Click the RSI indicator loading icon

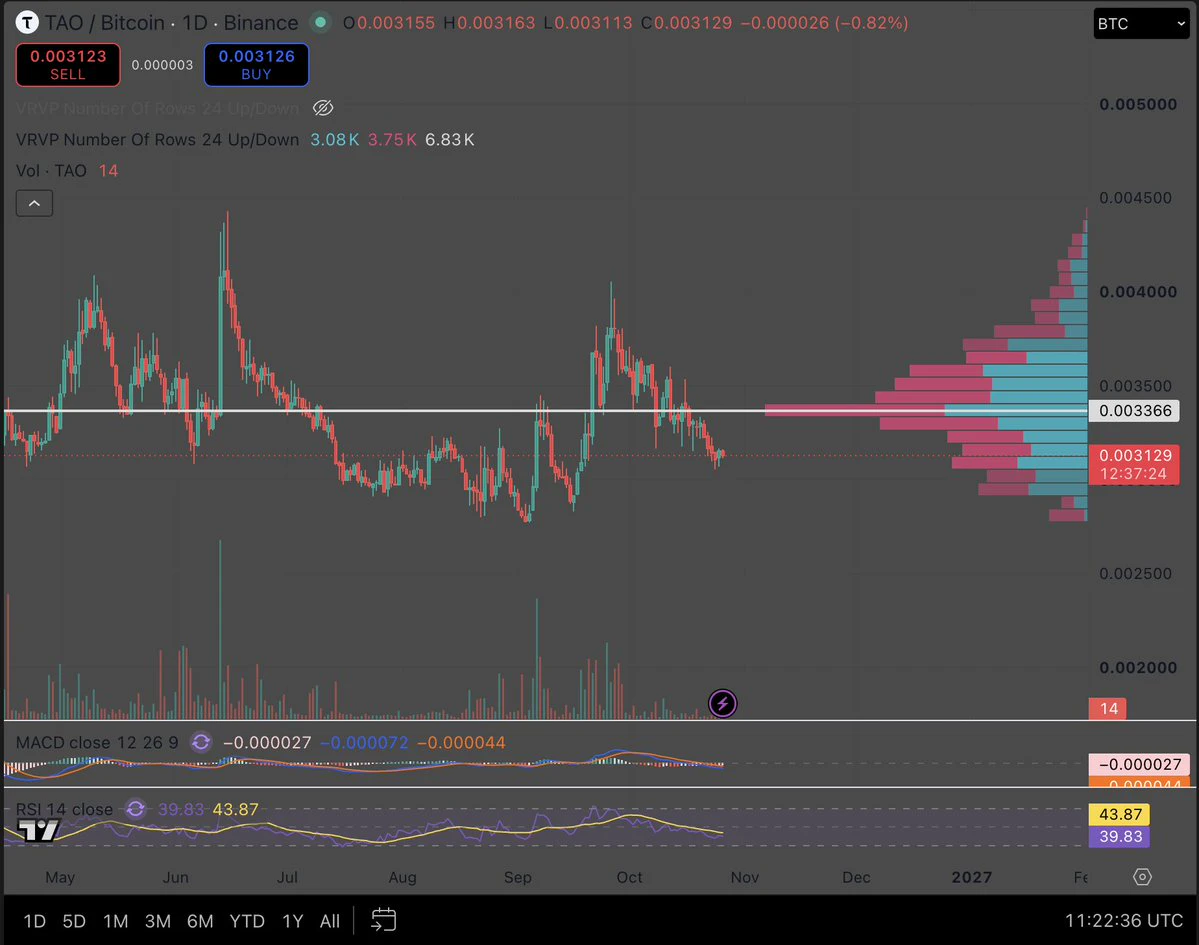135,809
